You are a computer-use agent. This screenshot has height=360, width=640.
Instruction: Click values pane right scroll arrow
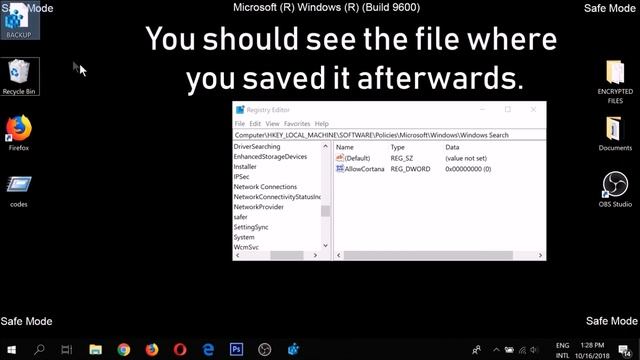[x=540, y=256]
